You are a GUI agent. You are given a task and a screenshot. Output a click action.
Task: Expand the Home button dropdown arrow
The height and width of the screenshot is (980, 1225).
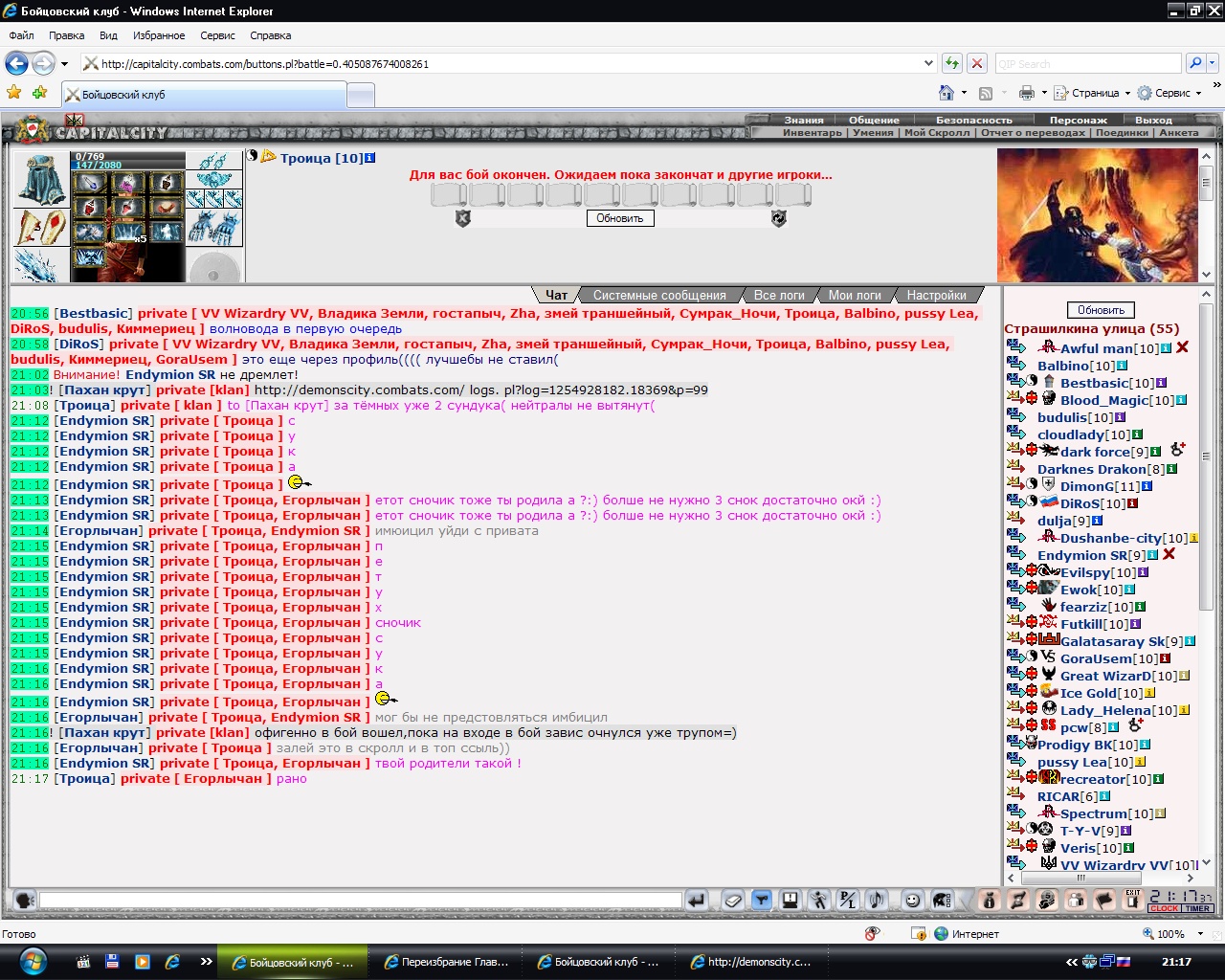964,93
